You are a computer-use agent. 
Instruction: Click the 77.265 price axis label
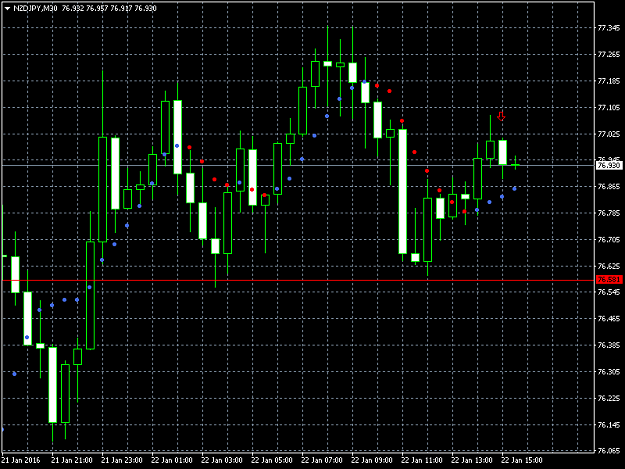click(x=609, y=55)
